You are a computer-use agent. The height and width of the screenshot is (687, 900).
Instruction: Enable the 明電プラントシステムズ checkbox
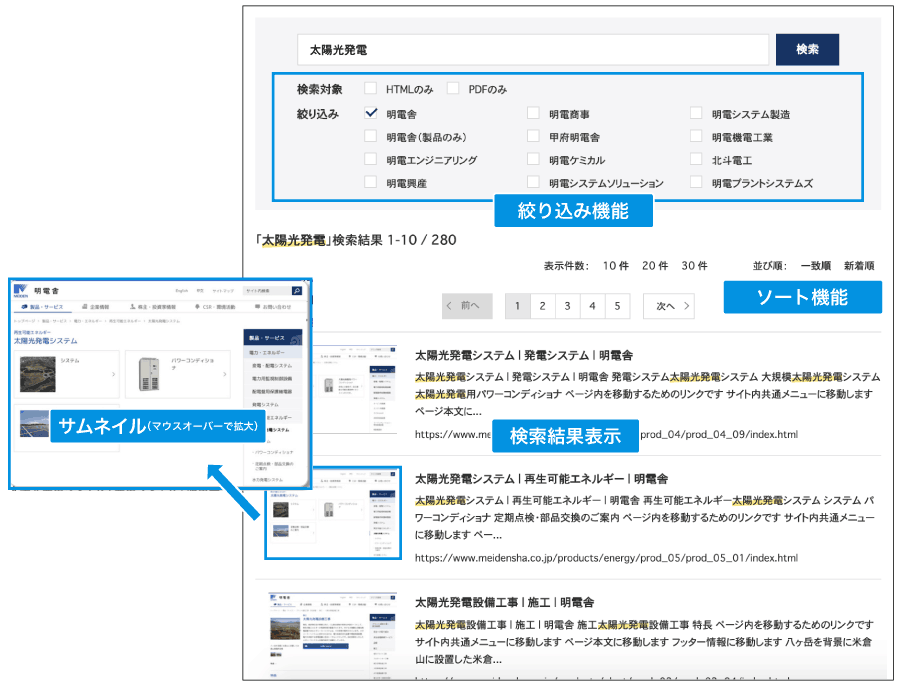pyautogui.click(x=696, y=183)
